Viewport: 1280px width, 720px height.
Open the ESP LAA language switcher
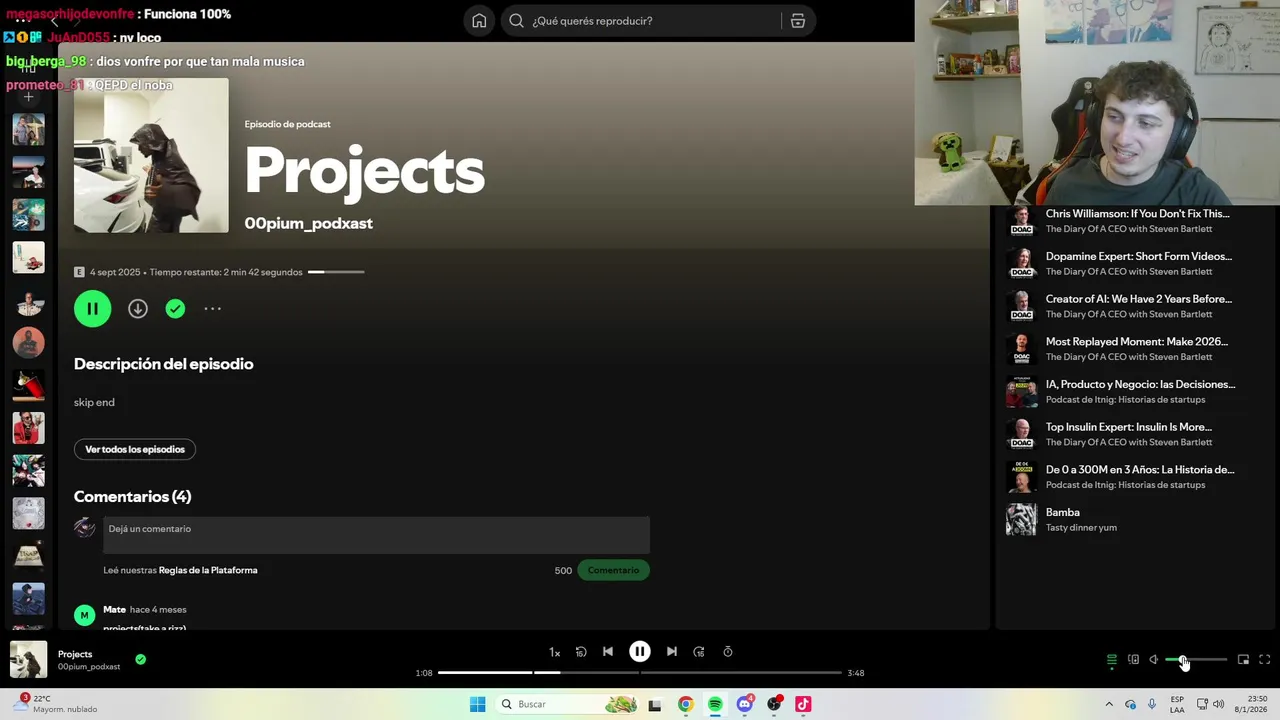[1177, 704]
